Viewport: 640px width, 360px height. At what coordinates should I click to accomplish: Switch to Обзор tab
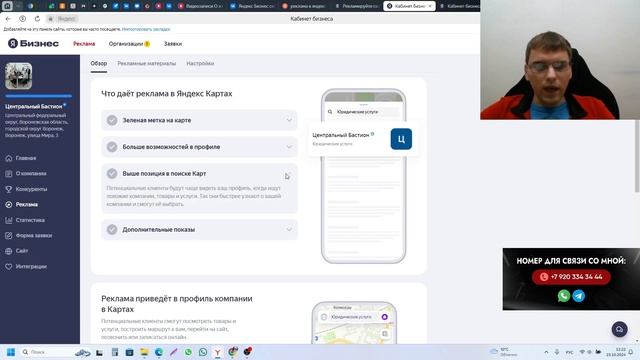(99, 63)
